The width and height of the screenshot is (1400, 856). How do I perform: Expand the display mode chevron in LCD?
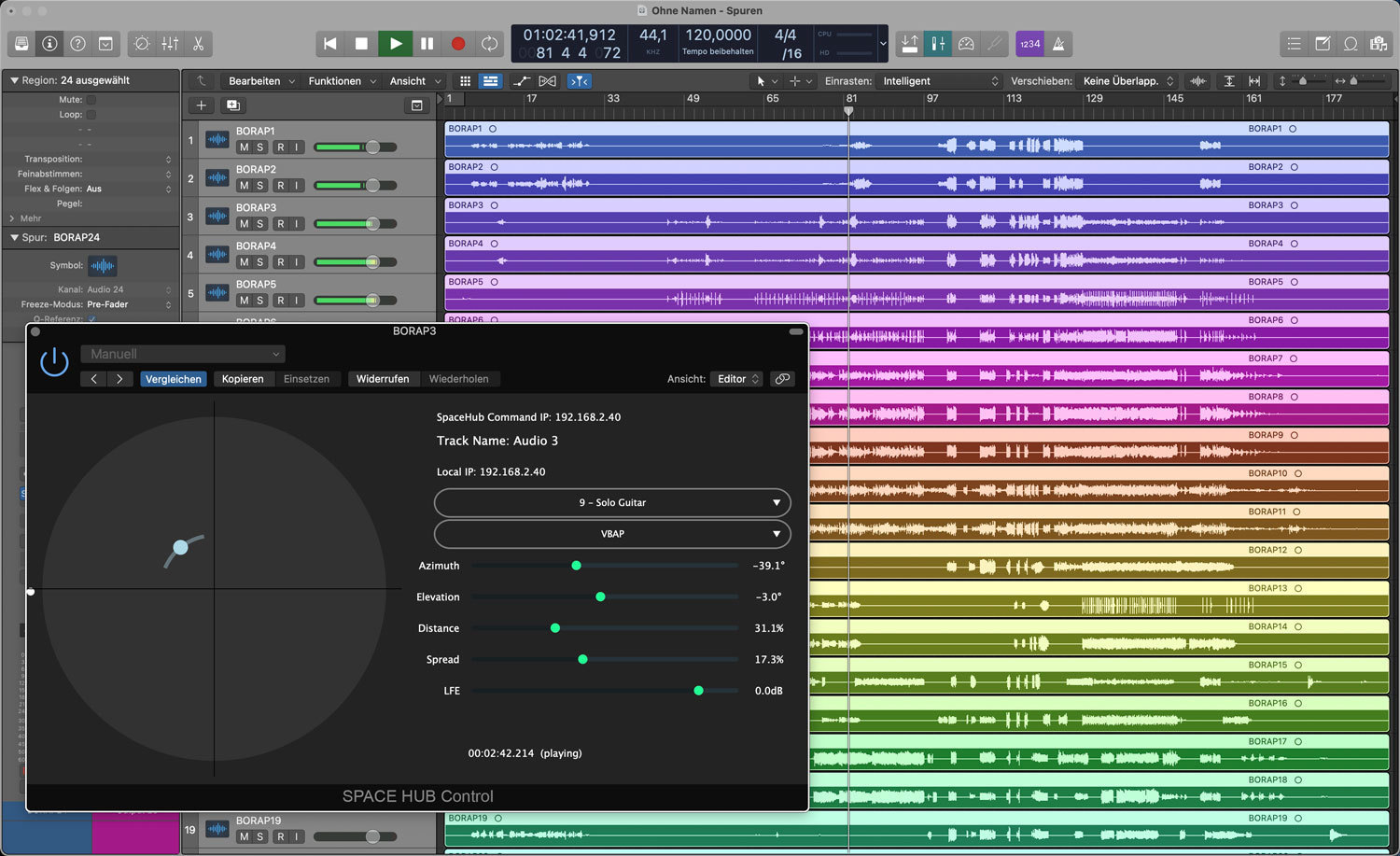[x=883, y=44]
